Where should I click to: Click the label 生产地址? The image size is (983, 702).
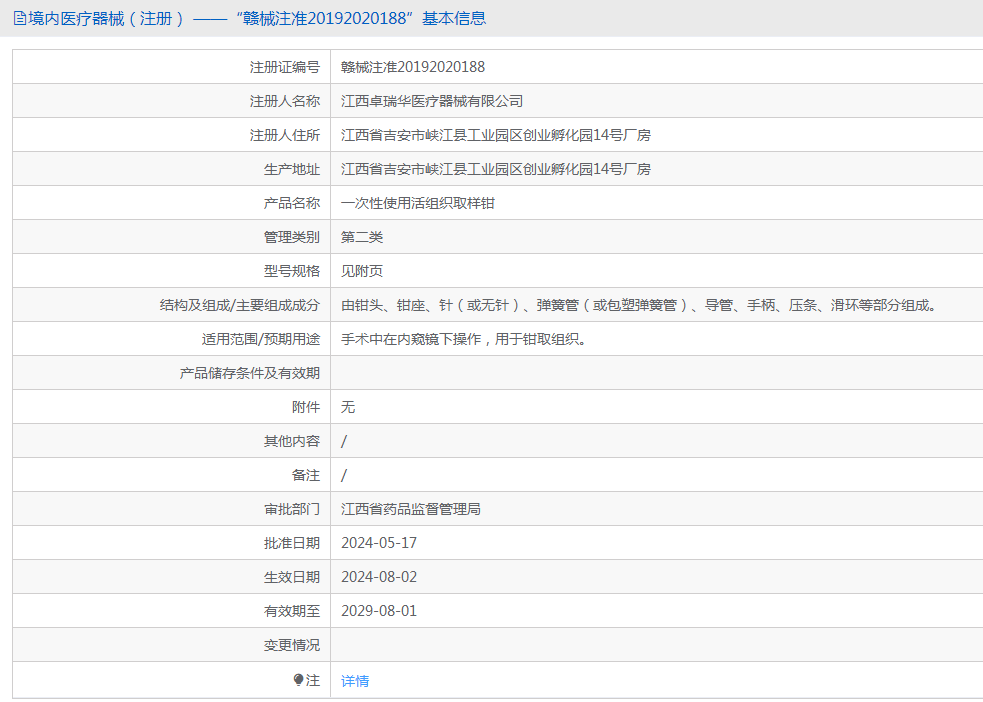click(x=292, y=169)
